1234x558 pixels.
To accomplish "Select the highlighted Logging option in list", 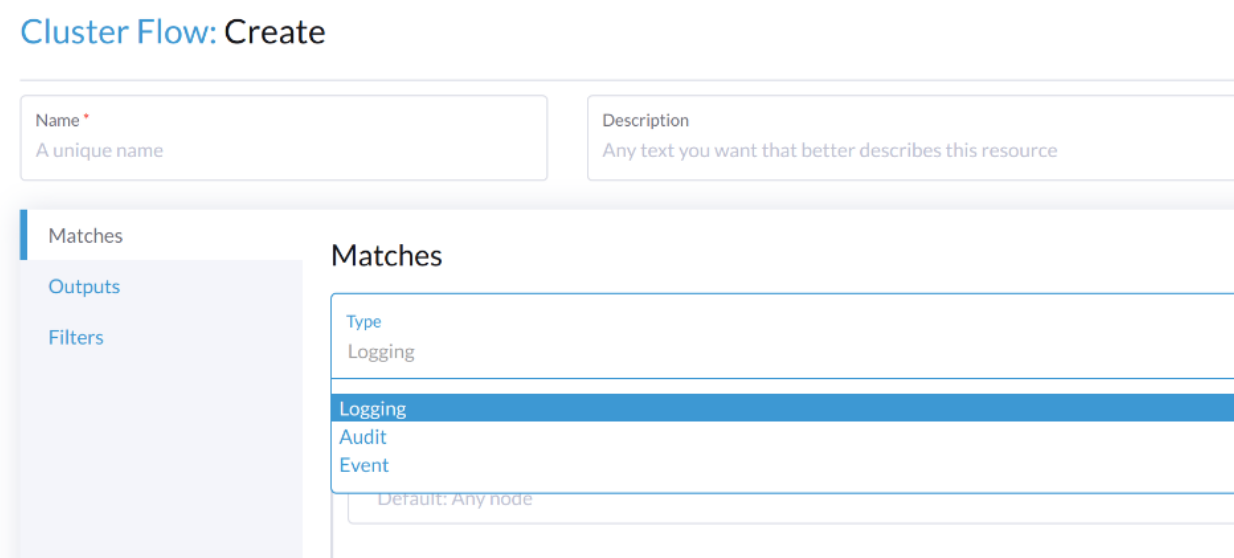I will click(373, 408).
